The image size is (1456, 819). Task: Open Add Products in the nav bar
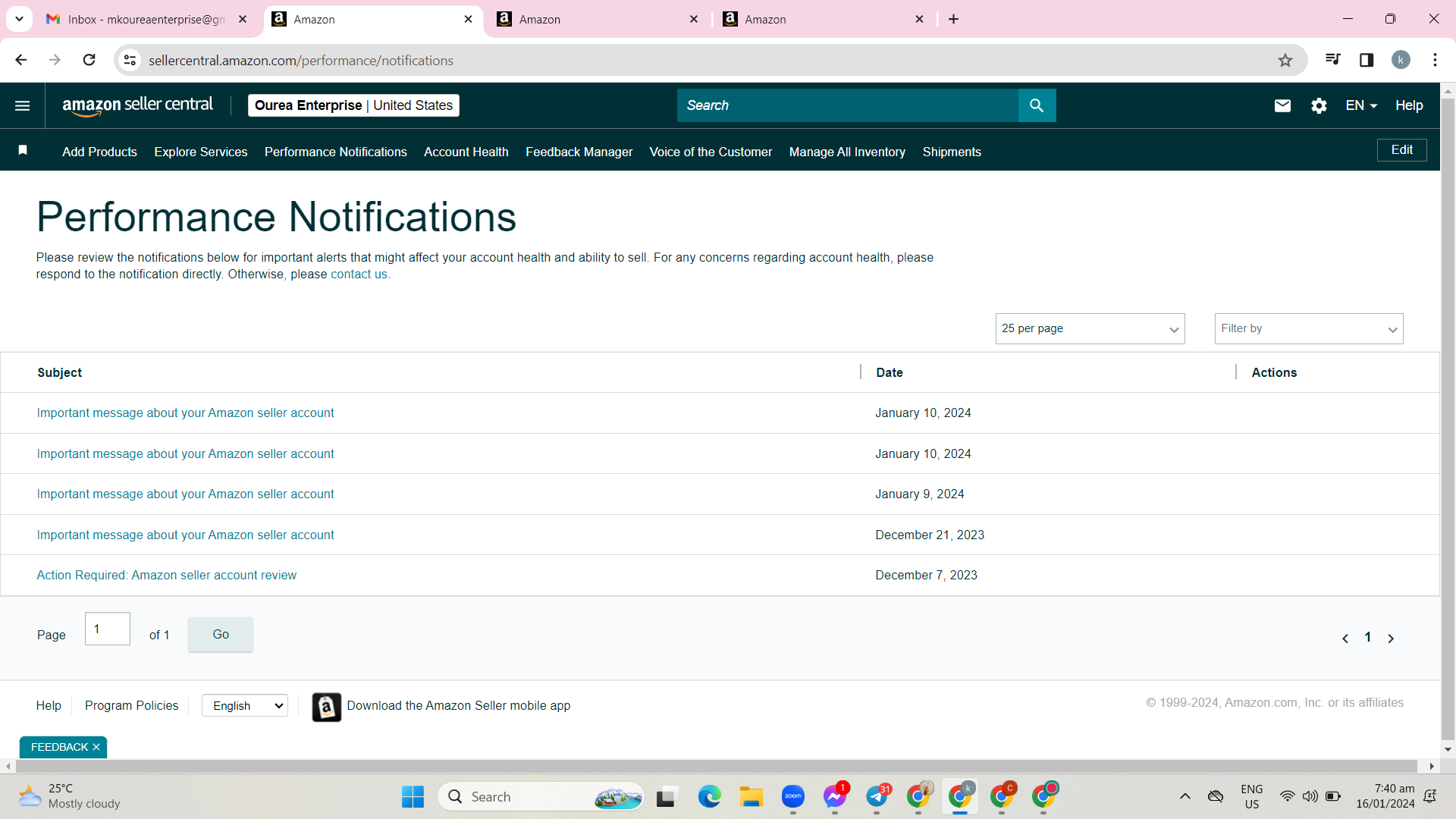[x=99, y=152]
